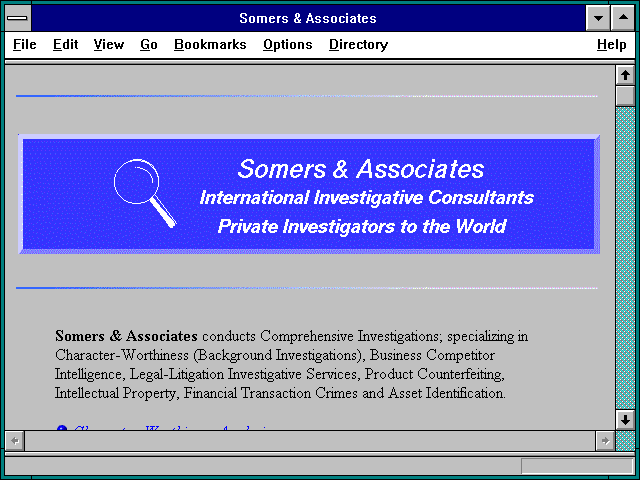Open the Help menu
The width and height of the screenshot is (640, 480).
pyautogui.click(x=611, y=44)
